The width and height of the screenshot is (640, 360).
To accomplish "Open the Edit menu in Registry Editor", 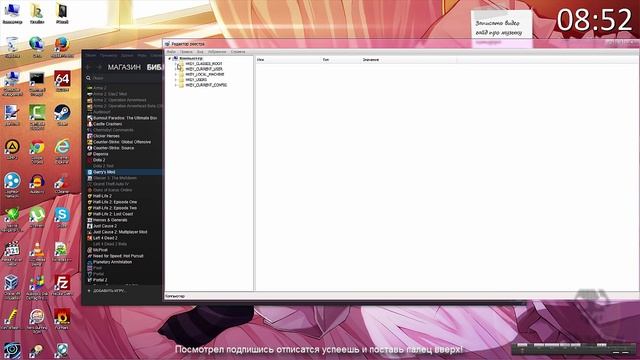I will [x=186, y=52].
